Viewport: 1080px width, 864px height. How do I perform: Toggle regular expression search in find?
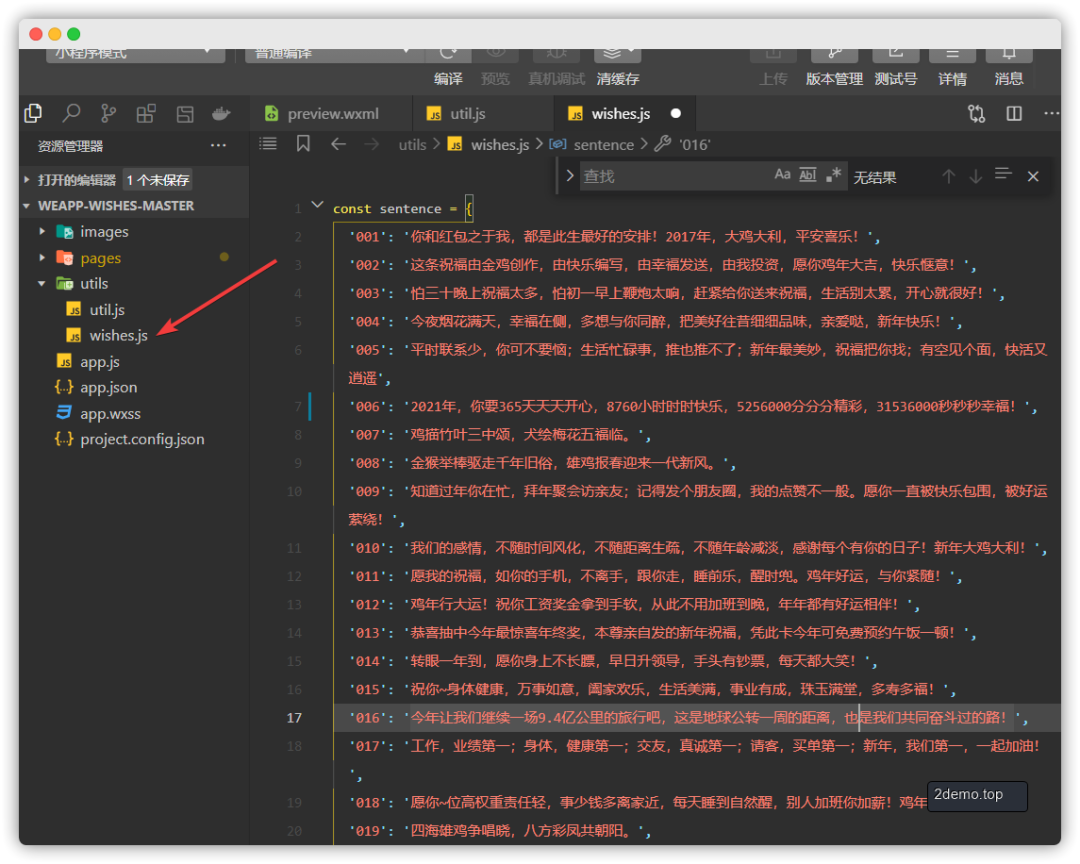pyautogui.click(x=833, y=174)
